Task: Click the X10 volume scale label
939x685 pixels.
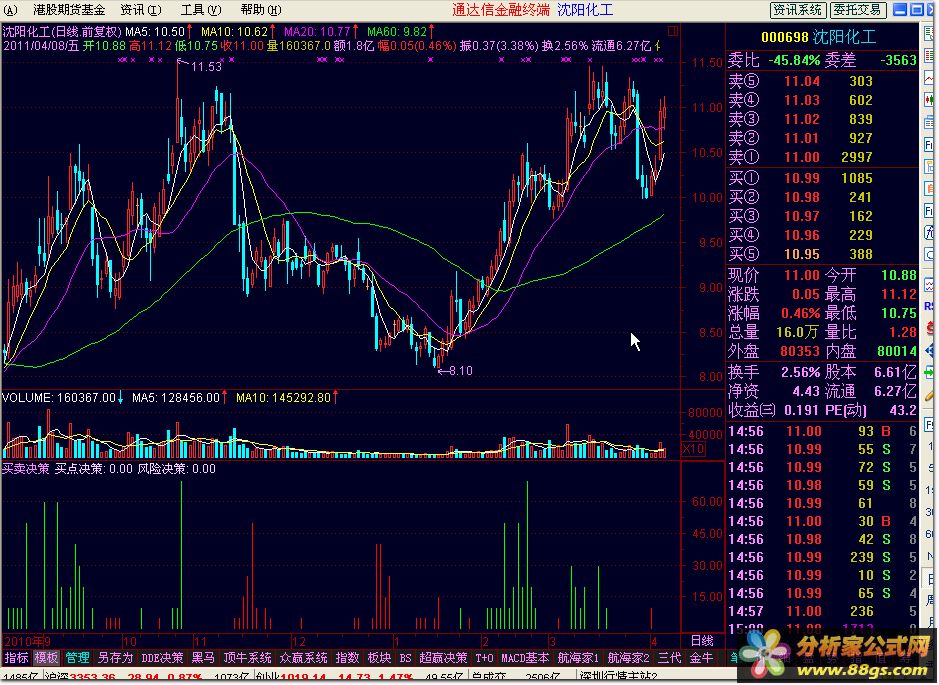Action: tap(693, 449)
